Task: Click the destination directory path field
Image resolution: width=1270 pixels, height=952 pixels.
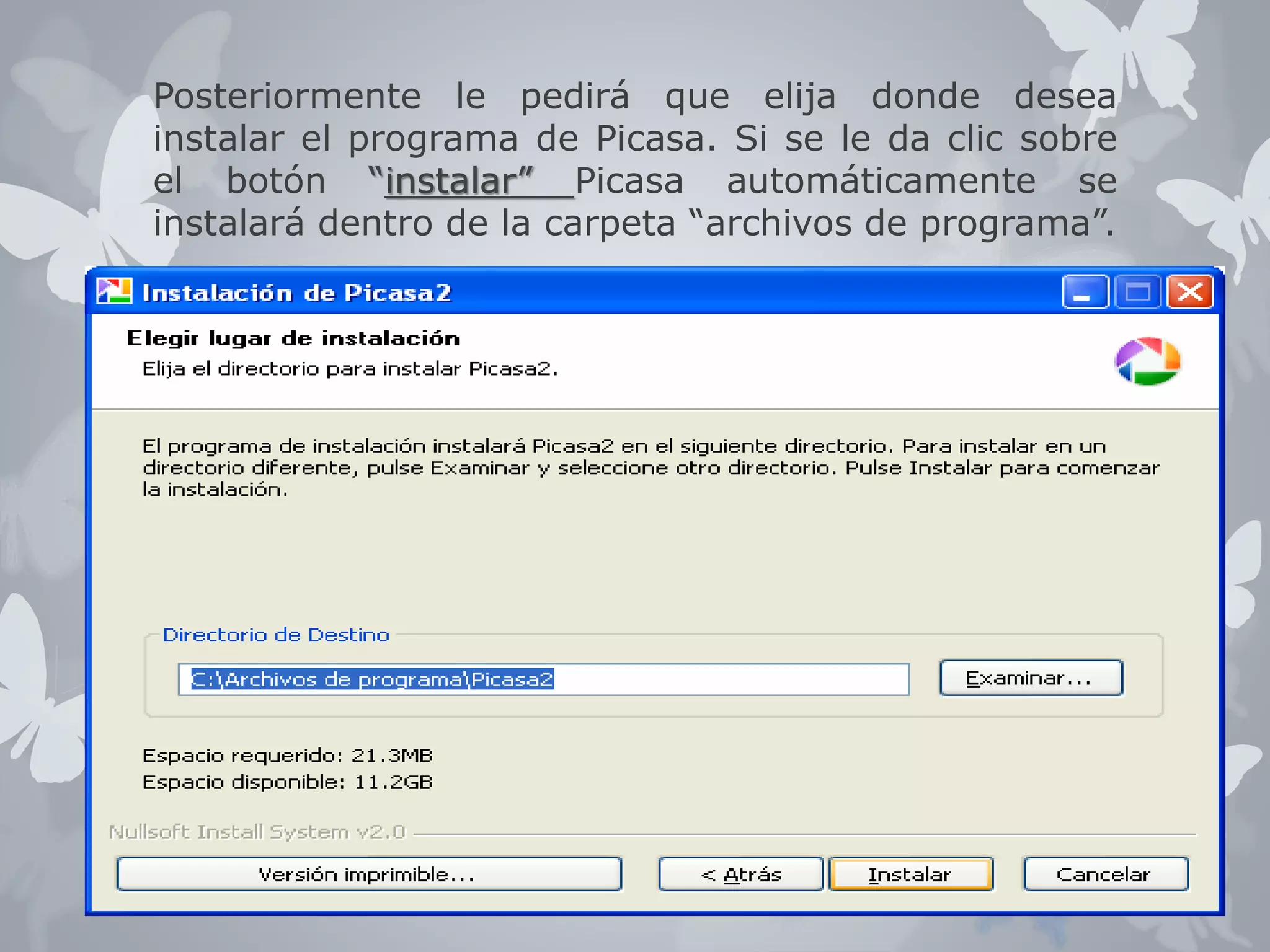Action: 543,679
